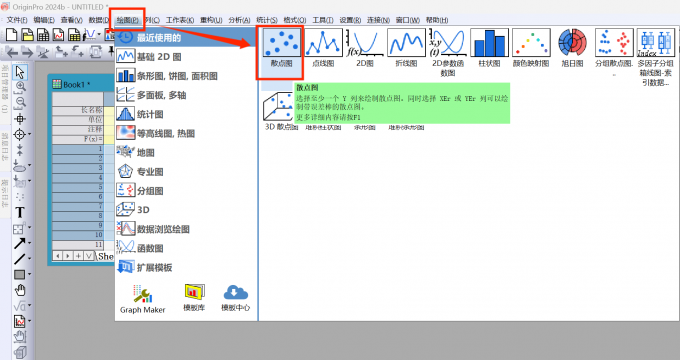
Task: Open the 查看(V) menu
Action: point(72,20)
